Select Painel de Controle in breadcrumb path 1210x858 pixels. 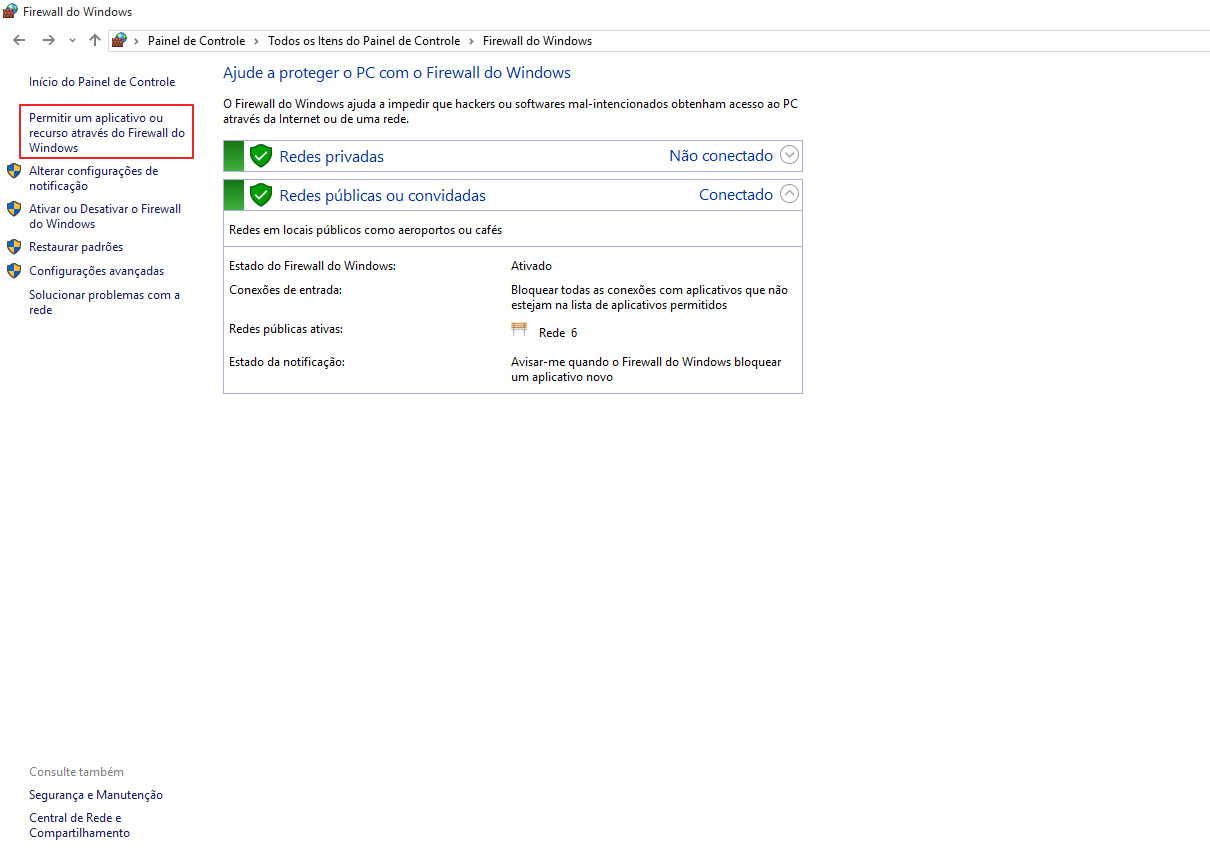[196, 41]
